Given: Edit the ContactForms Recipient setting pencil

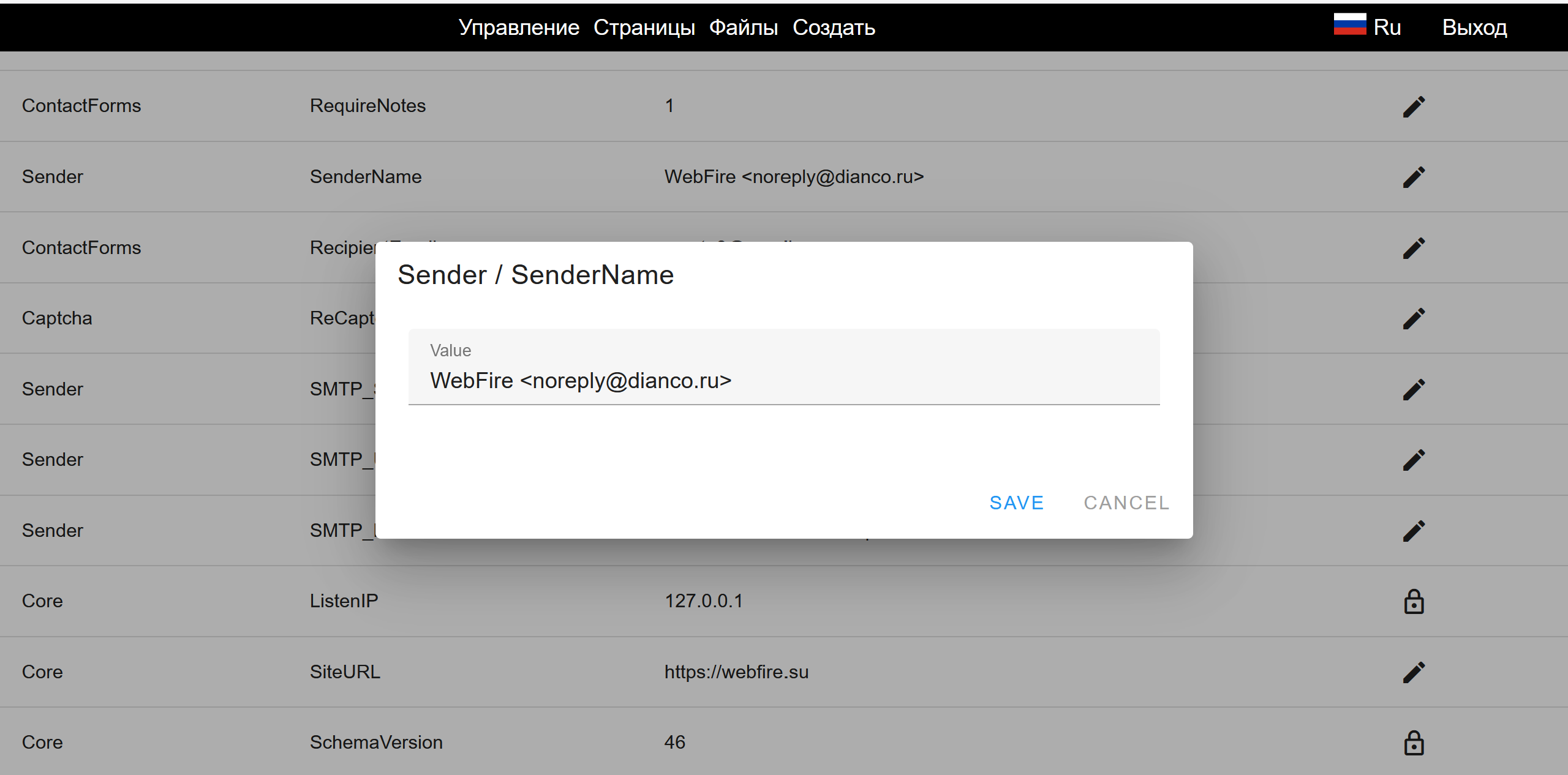Looking at the screenshot, I should (x=1414, y=248).
